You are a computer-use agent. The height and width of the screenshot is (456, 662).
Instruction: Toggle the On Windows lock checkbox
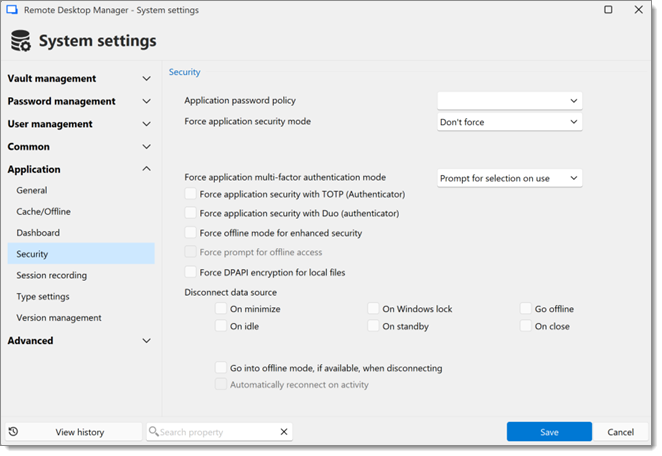coord(373,309)
